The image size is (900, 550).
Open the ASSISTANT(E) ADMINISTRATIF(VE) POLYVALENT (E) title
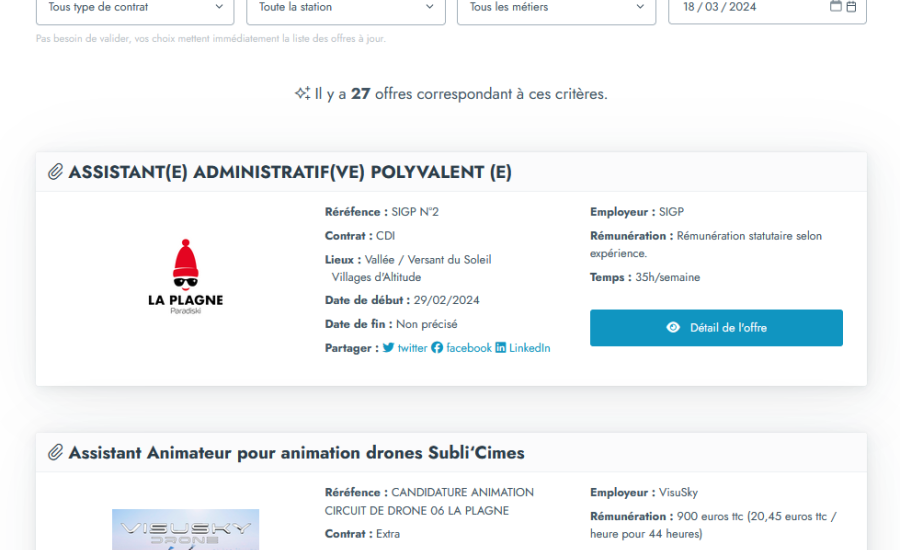click(x=290, y=172)
